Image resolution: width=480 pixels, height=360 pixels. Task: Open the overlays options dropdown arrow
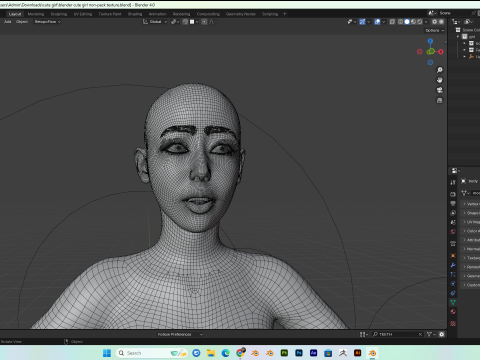point(384,22)
